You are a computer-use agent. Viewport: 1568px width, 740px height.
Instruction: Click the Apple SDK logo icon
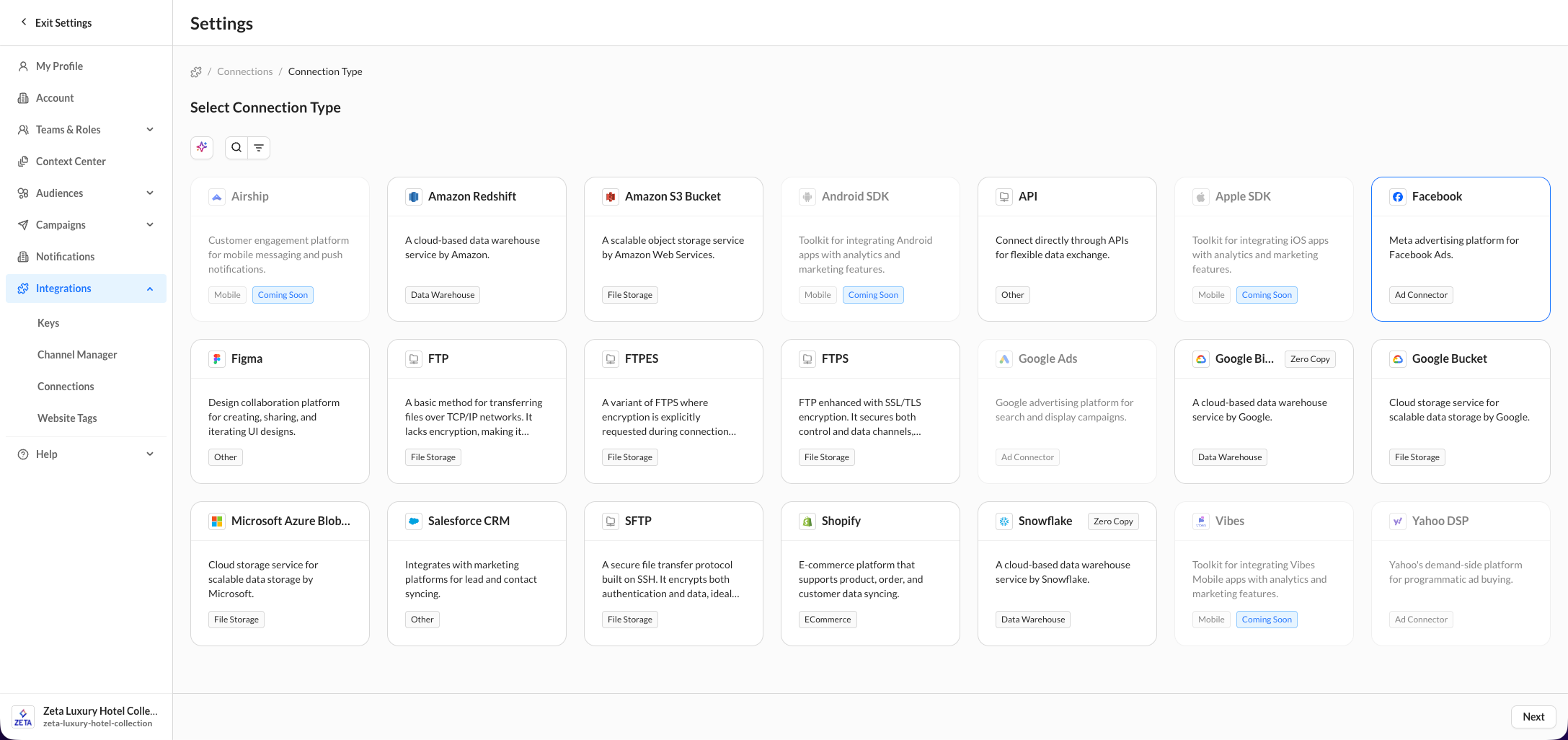click(x=1201, y=196)
